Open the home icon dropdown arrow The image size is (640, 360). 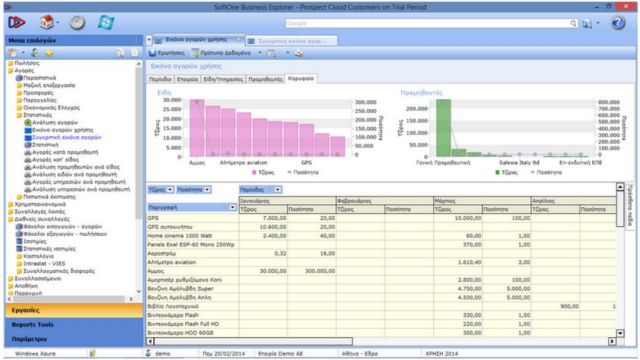coord(57,22)
